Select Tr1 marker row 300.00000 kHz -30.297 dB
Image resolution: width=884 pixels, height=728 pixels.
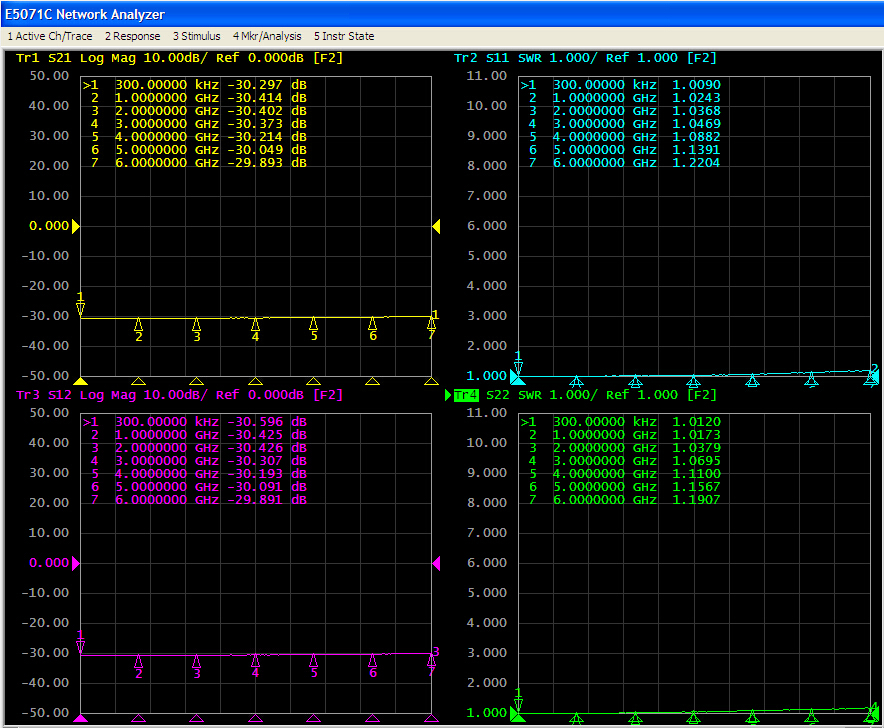coord(195,85)
